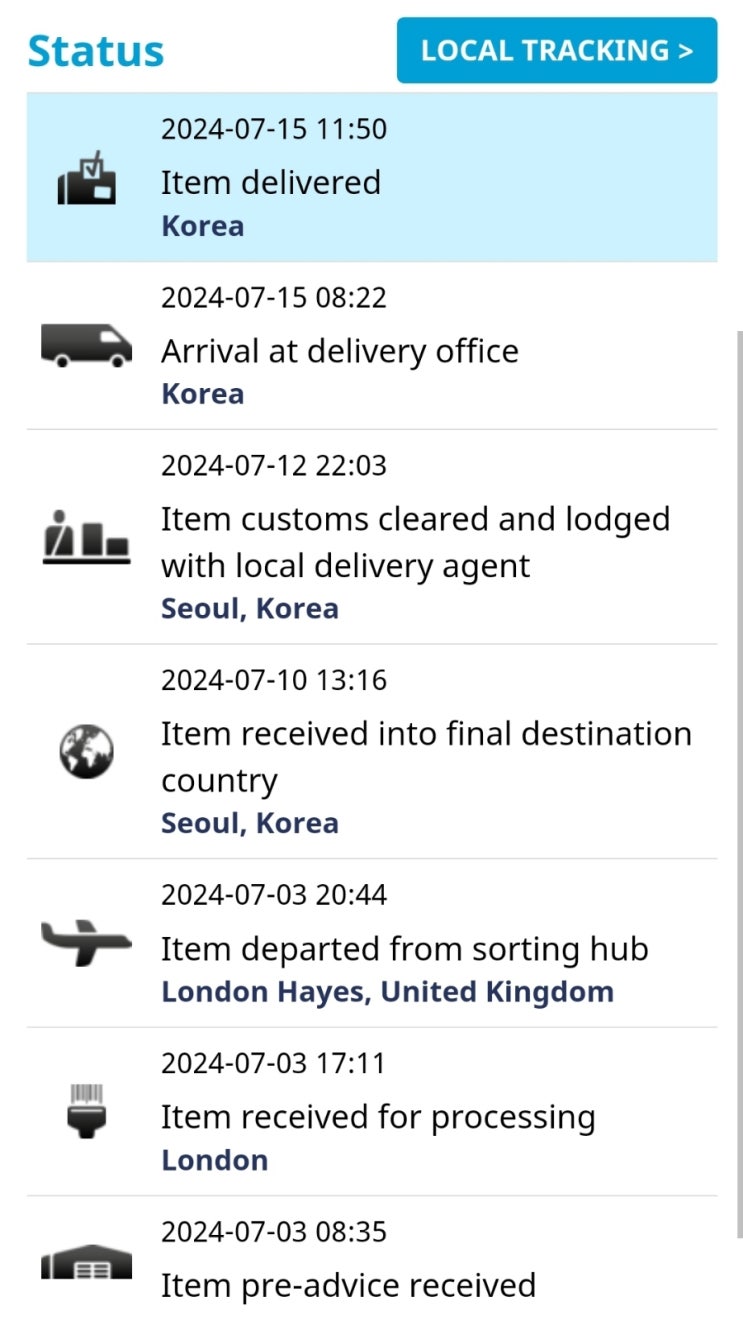Select the Item delivered status row
The height and width of the screenshot is (1334, 743).
[372, 178]
